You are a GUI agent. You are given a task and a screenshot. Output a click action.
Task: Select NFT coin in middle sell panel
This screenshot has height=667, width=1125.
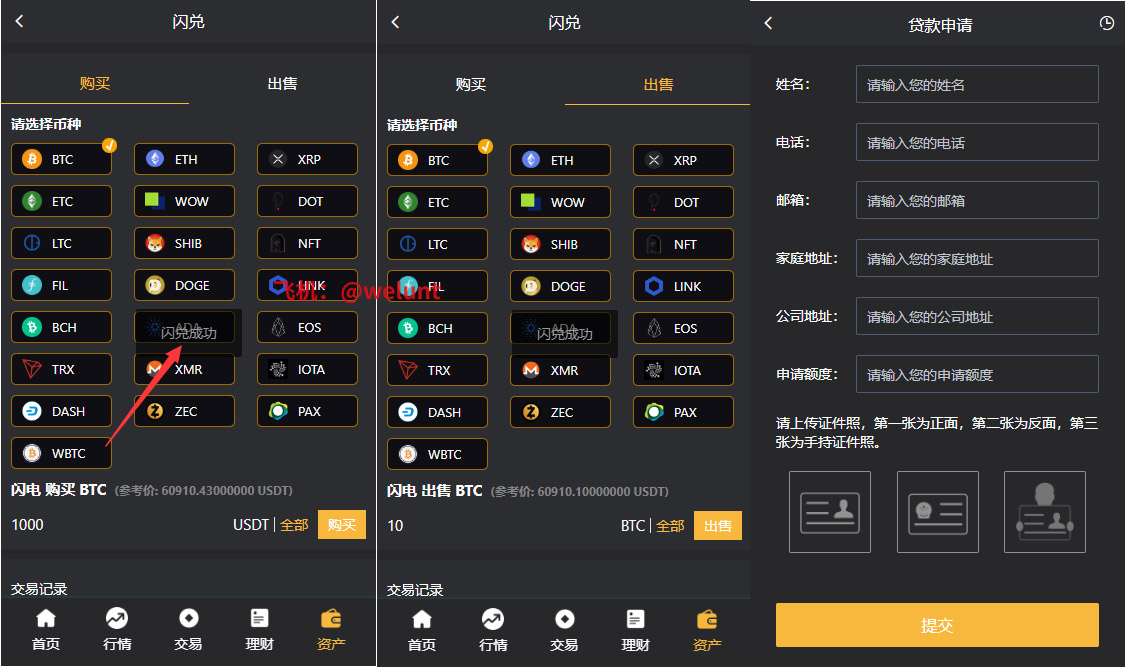coord(683,244)
